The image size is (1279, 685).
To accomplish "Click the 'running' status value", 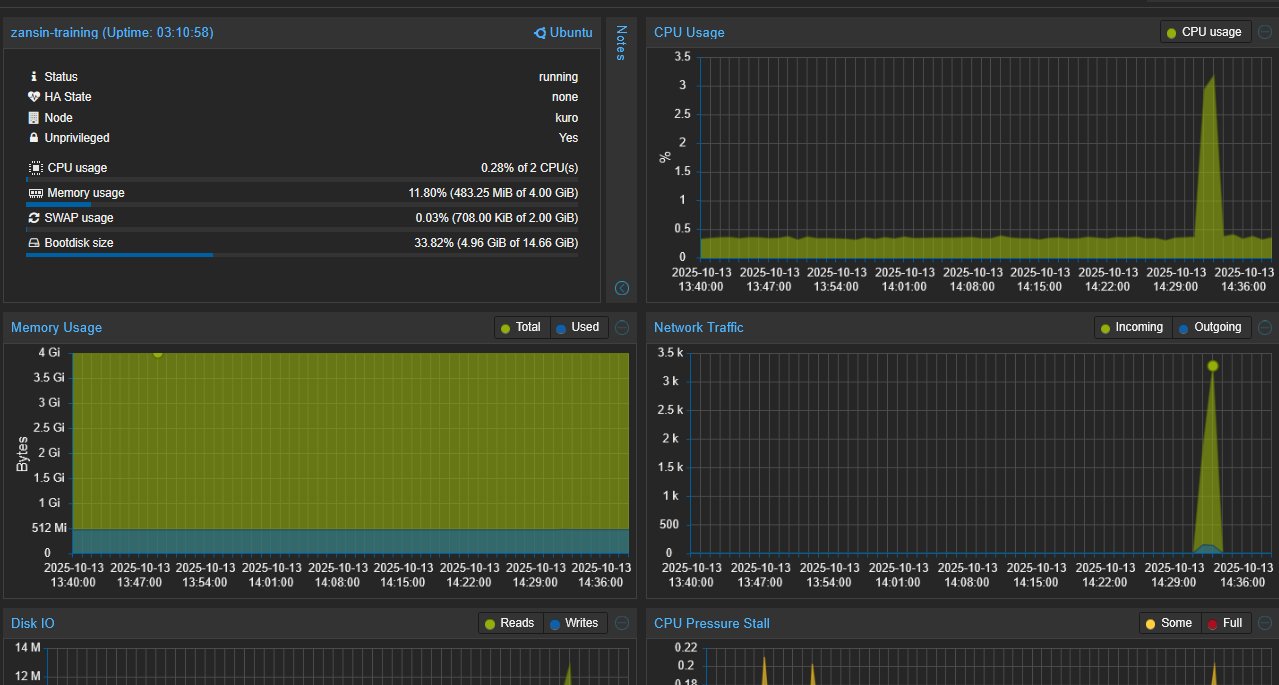I will pyautogui.click(x=558, y=77).
